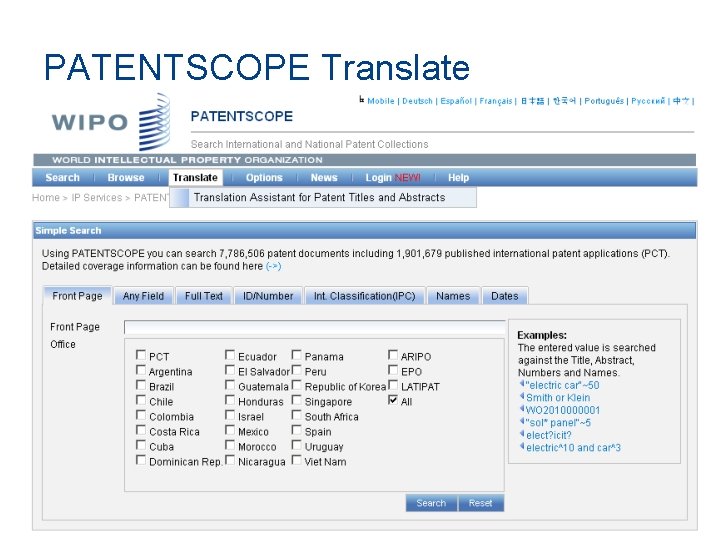Viewport: 720px width, 540px height.
Task: Switch language to Deutsch
Action: coord(417,101)
